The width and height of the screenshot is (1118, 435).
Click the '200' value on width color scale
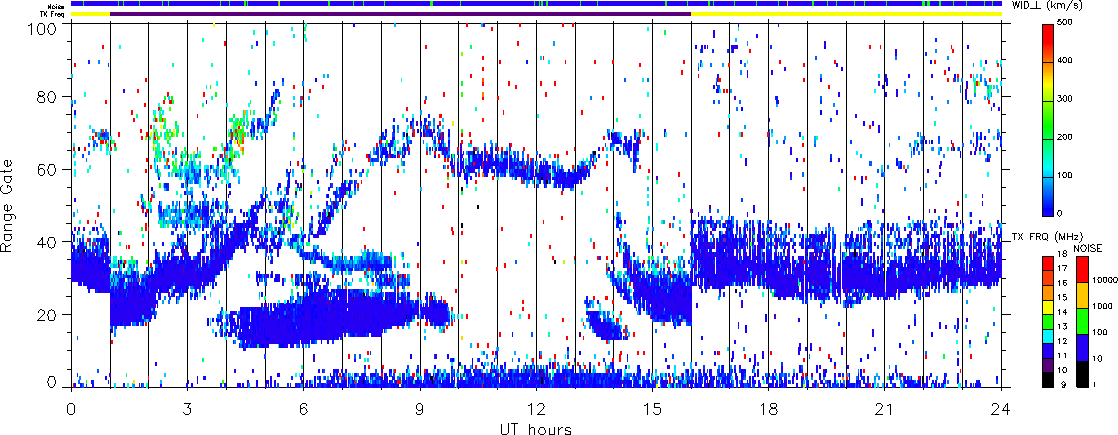1065,138
